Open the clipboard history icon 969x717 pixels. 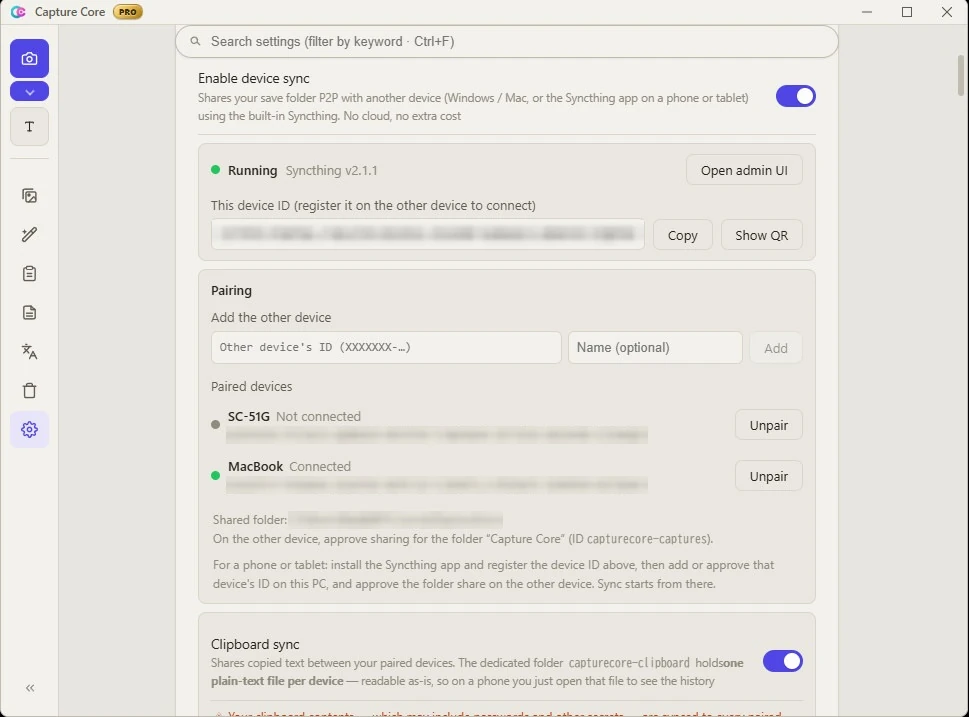pyautogui.click(x=29, y=274)
